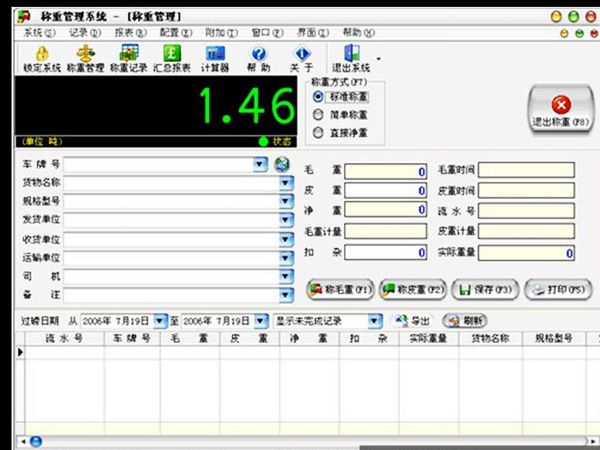Launch the 计算器 calculator tool

(216, 54)
